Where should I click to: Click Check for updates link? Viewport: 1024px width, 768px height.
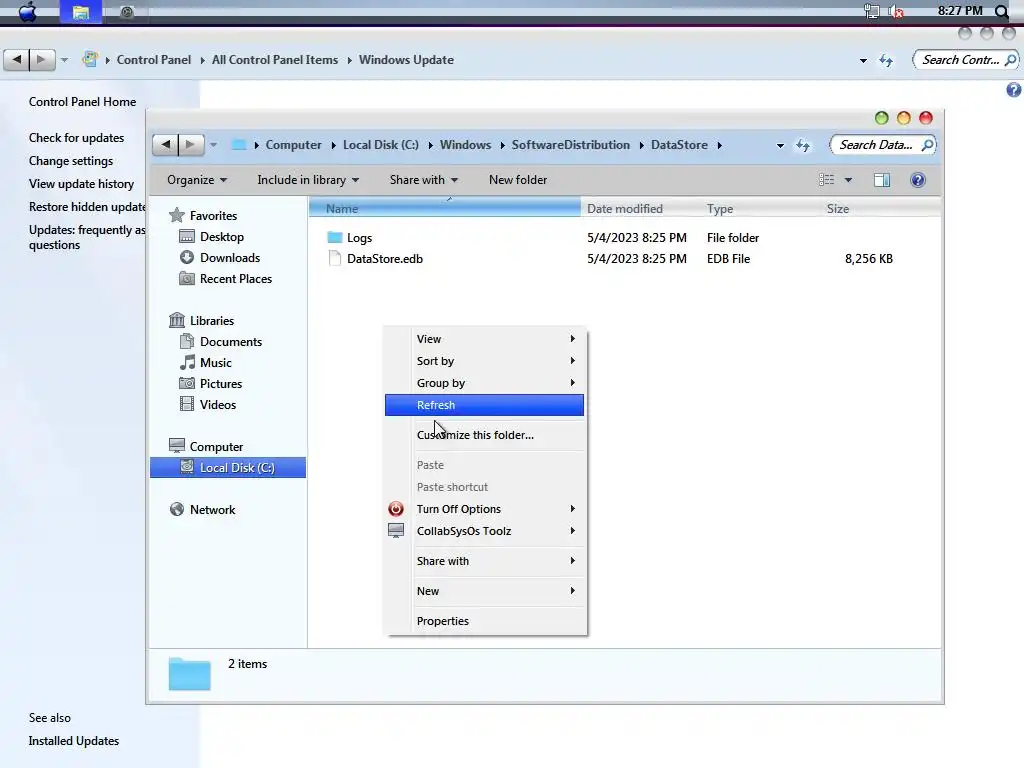[76, 138]
